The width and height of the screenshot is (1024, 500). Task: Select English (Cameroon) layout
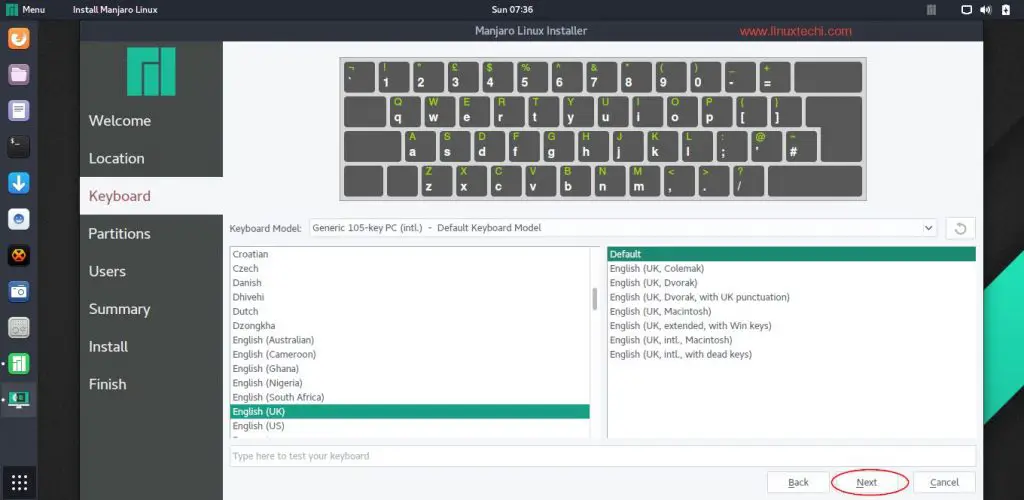(x=409, y=354)
